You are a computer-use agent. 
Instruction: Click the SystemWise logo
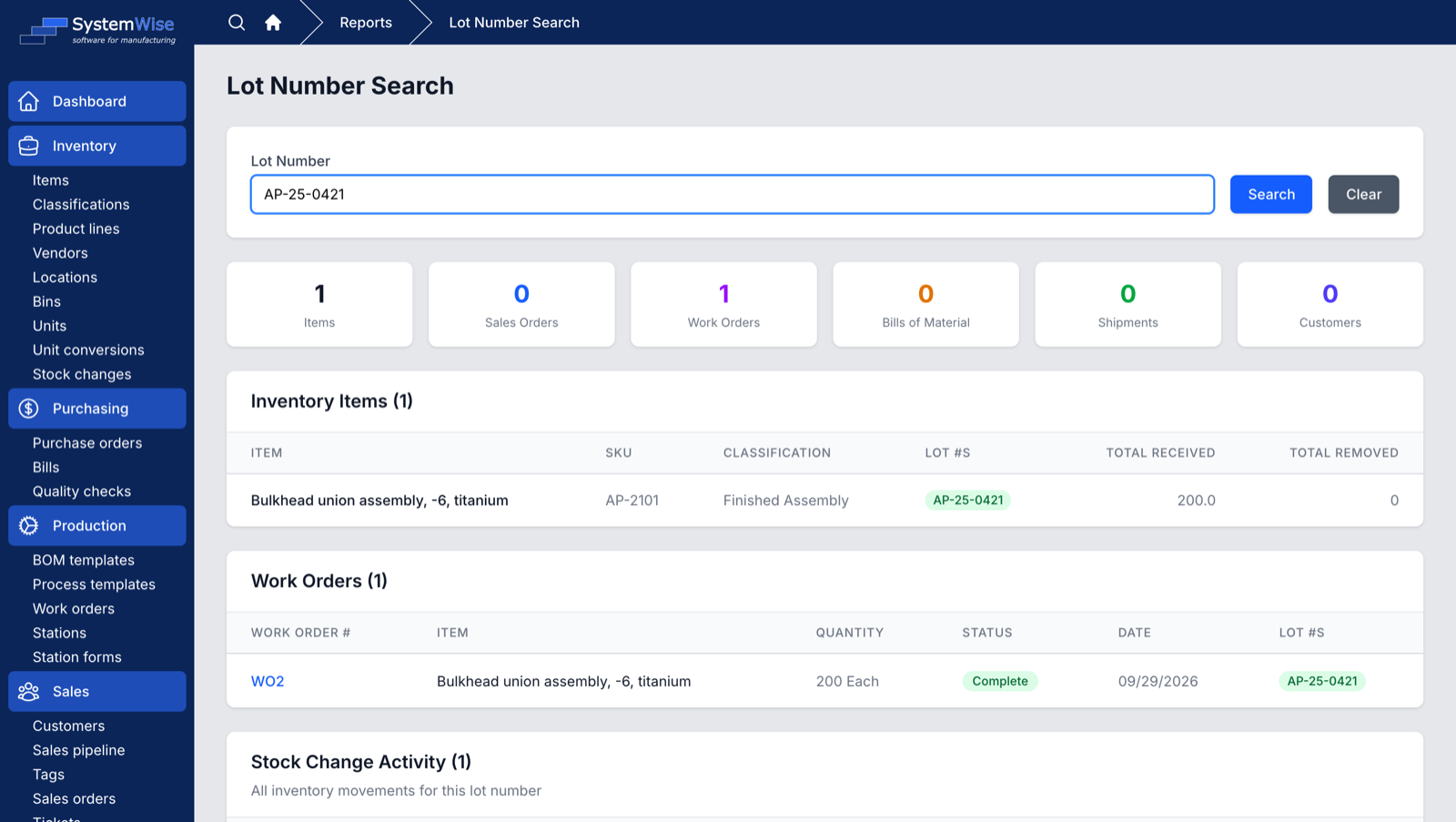coord(97,30)
